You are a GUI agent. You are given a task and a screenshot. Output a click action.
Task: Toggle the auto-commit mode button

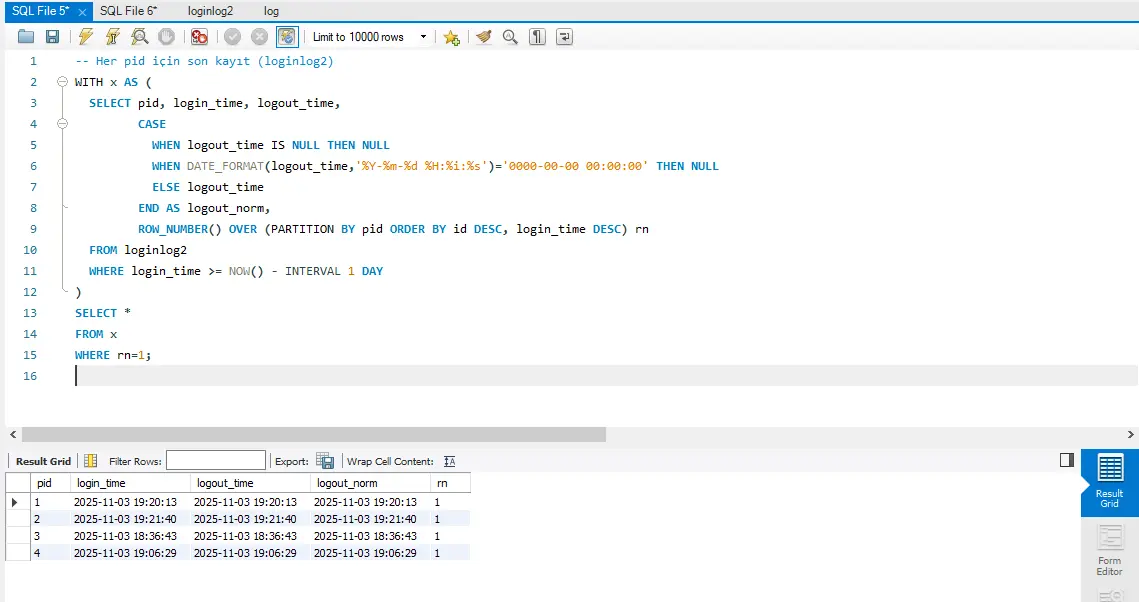pos(287,37)
